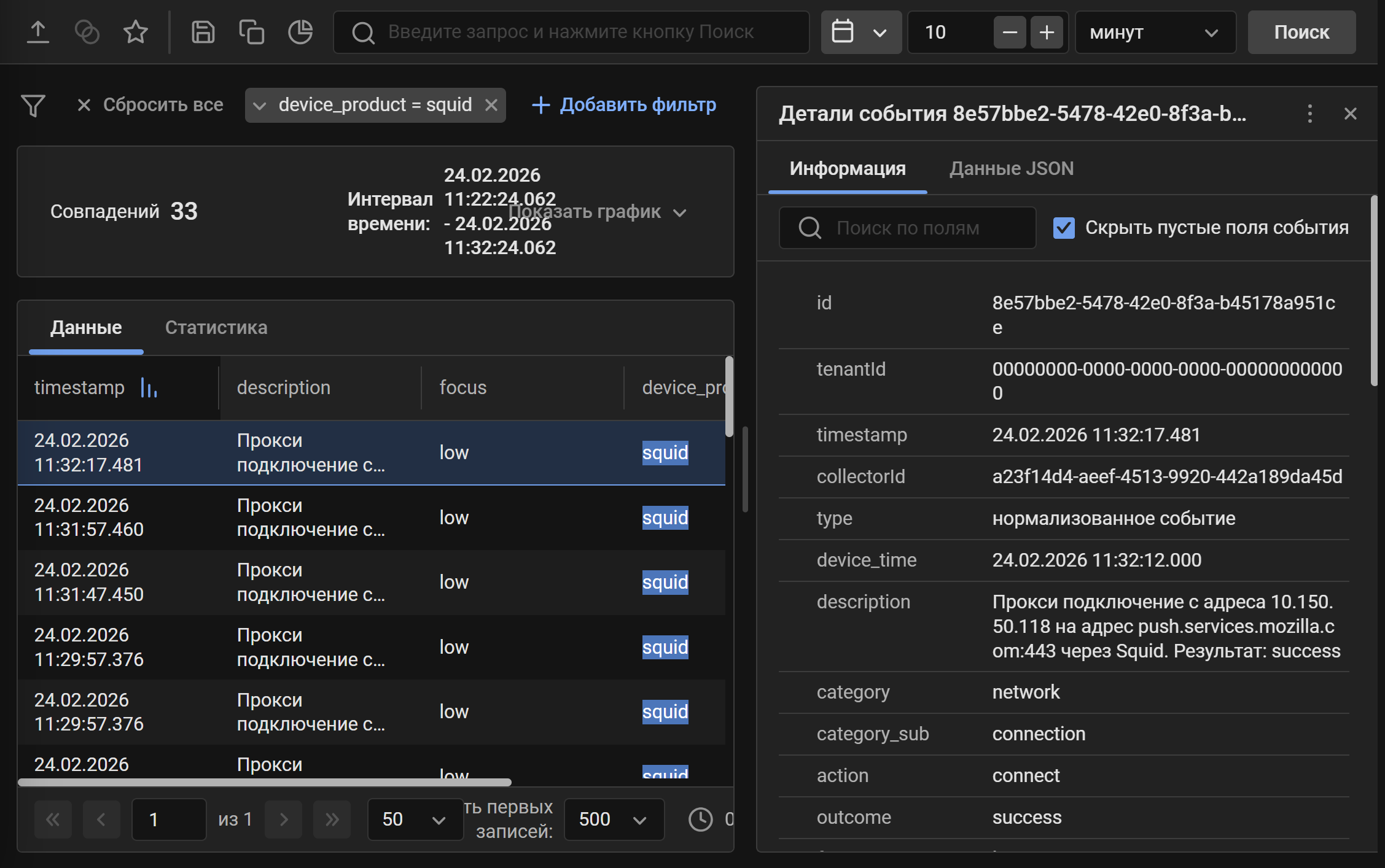Open the 50 rows per page dropdown

[415, 819]
